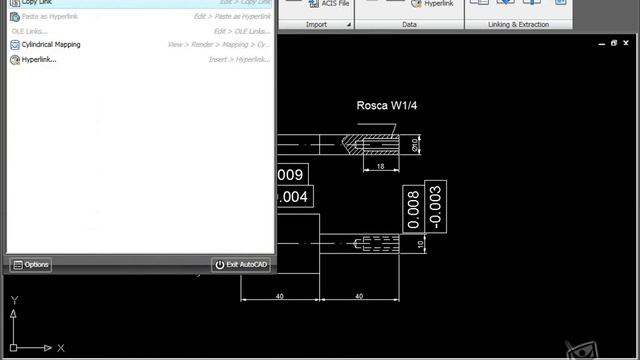
Task: Select the '.004' tolerance value
Action: 293,197
